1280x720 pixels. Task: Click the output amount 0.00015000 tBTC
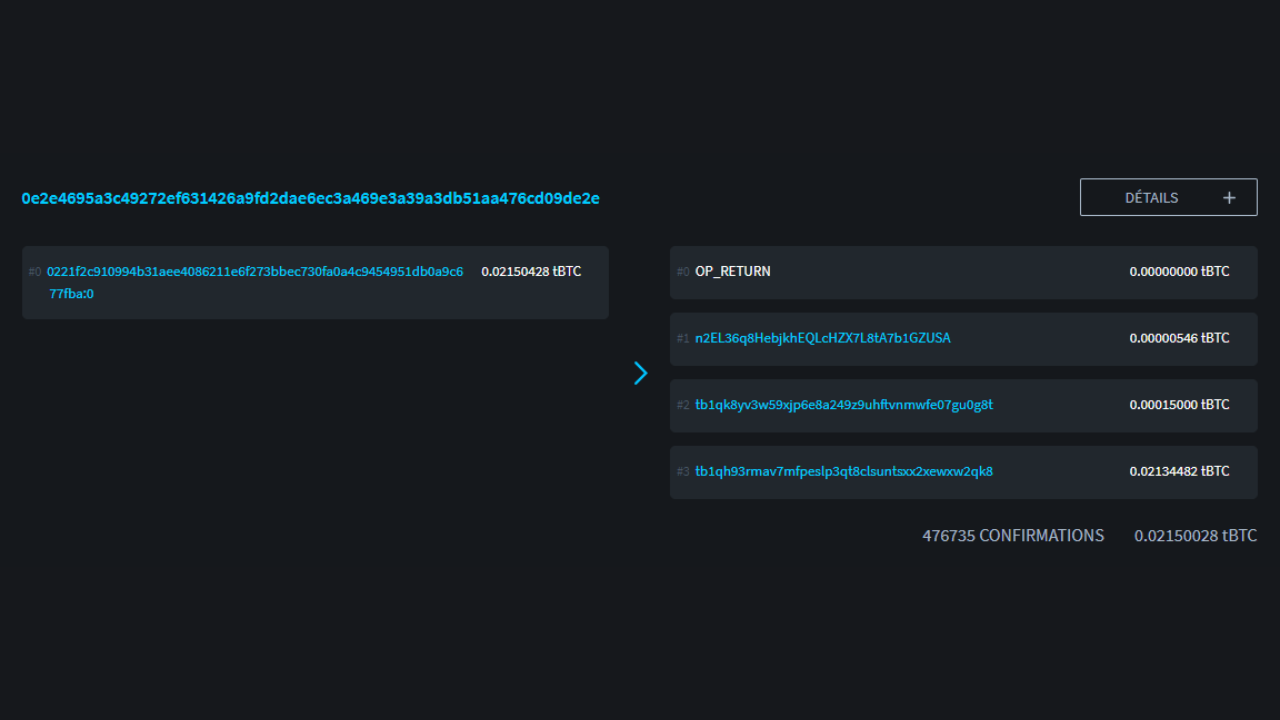[x=1179, y=405]
